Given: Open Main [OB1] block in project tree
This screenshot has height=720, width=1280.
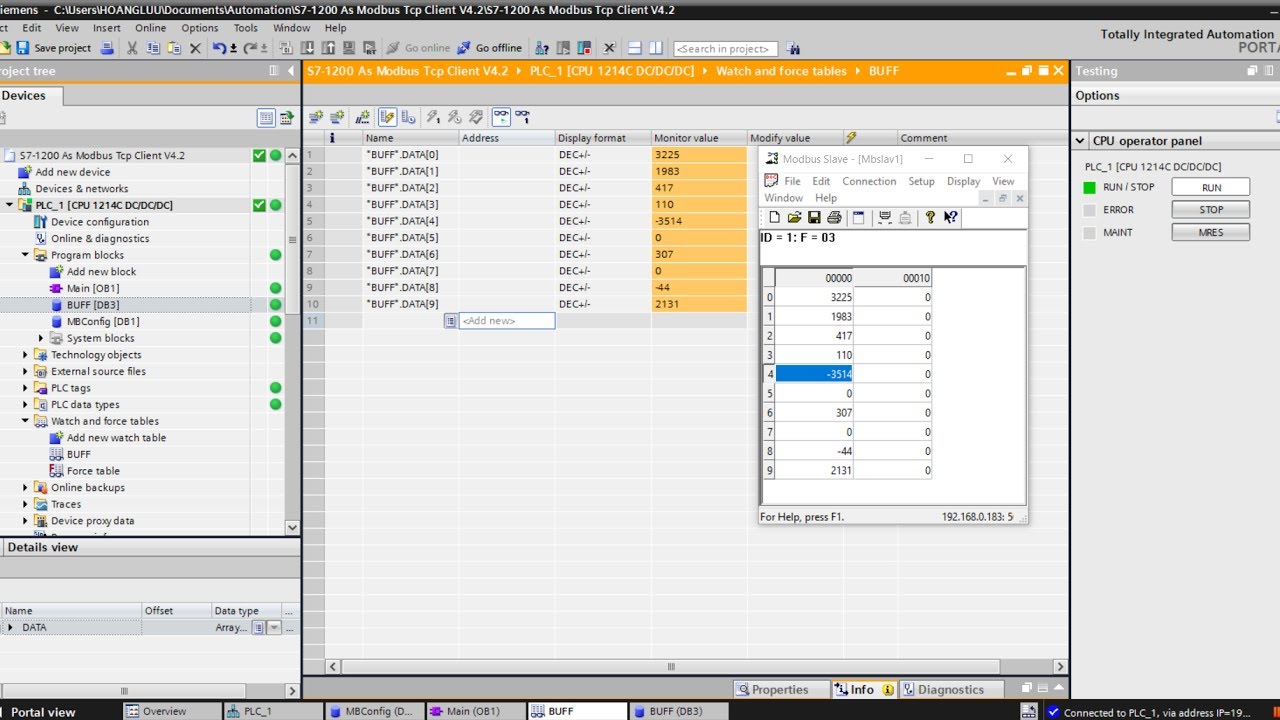Looking at the screenshot, I should pyautogui.click(x=92, y=288).
